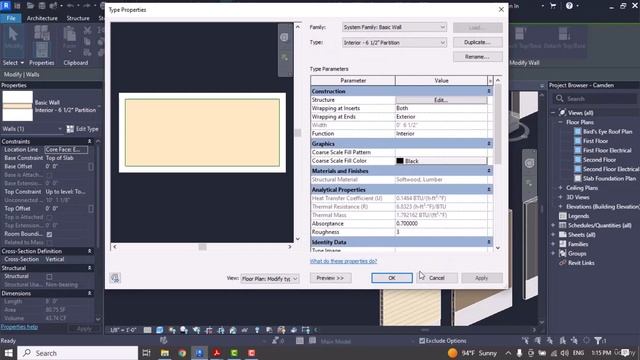Click the Project Browser Search field

(x=595, y=99)
